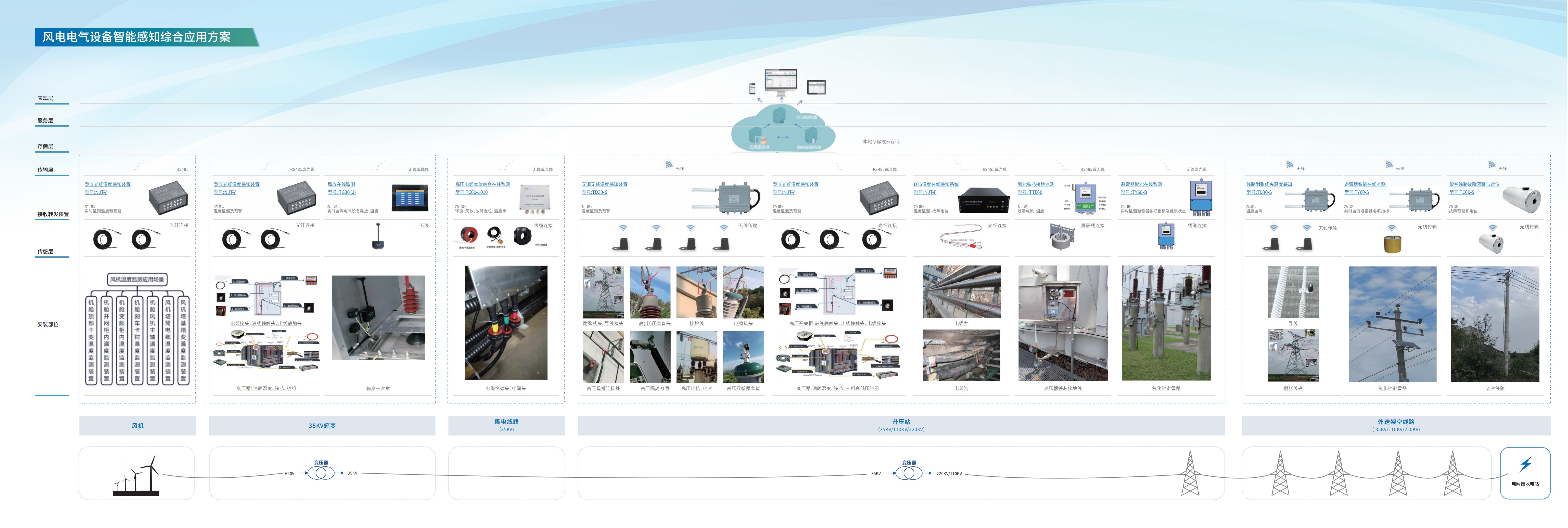This screenshot has width=1568, height=528.
Task: Click the browser window icon right of monitor
Action: (816, 87)
